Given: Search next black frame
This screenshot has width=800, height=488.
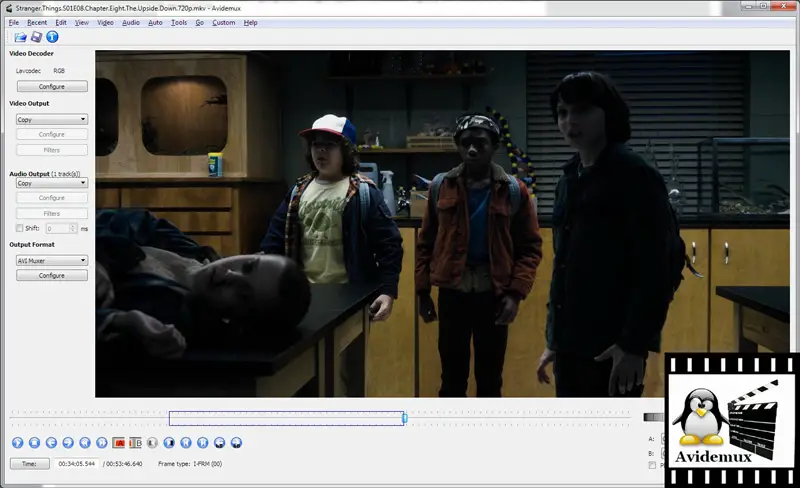Looking at the screenshot, I should [x=169, y=443].
